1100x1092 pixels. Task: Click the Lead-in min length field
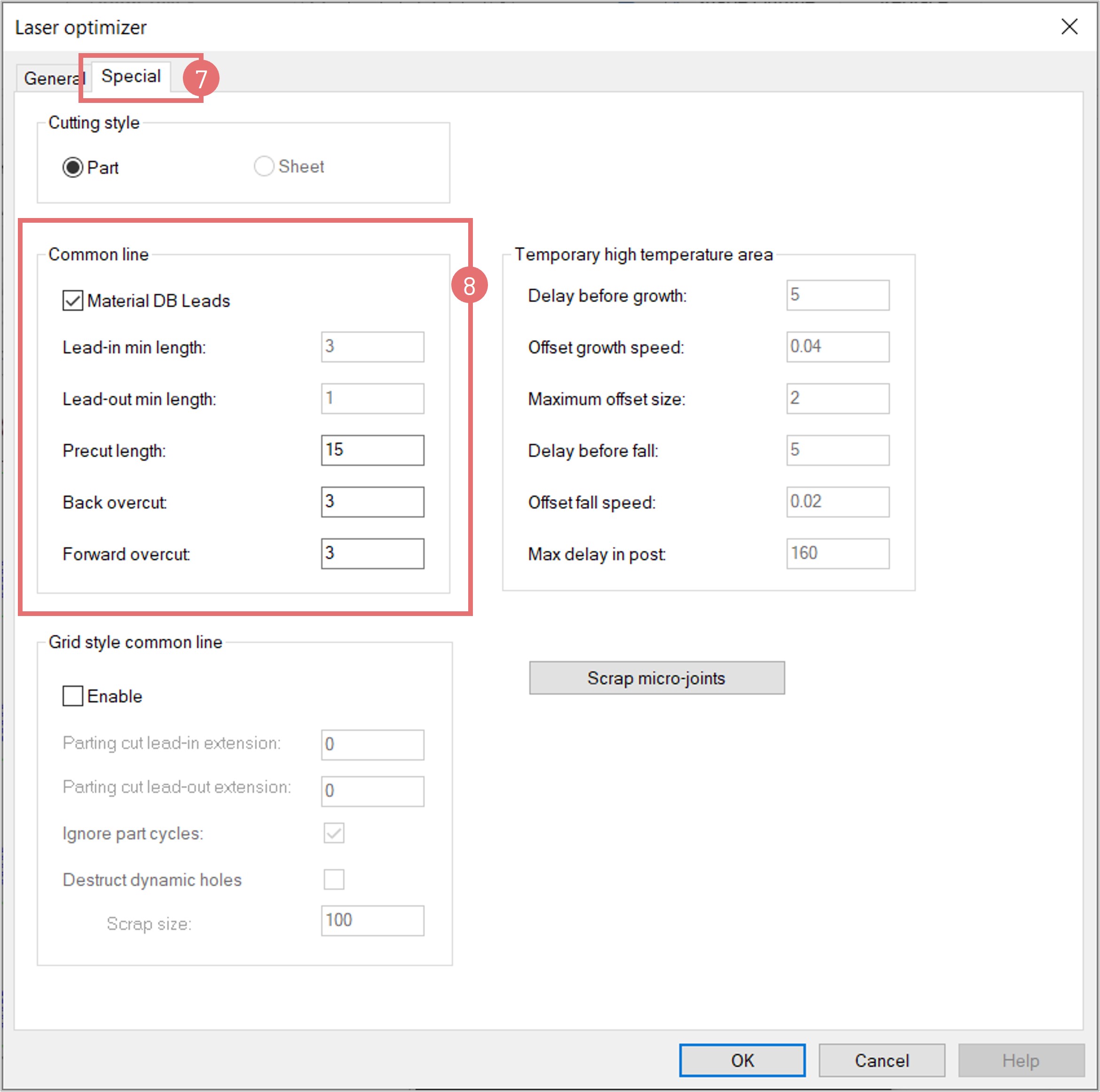point(372,347)
